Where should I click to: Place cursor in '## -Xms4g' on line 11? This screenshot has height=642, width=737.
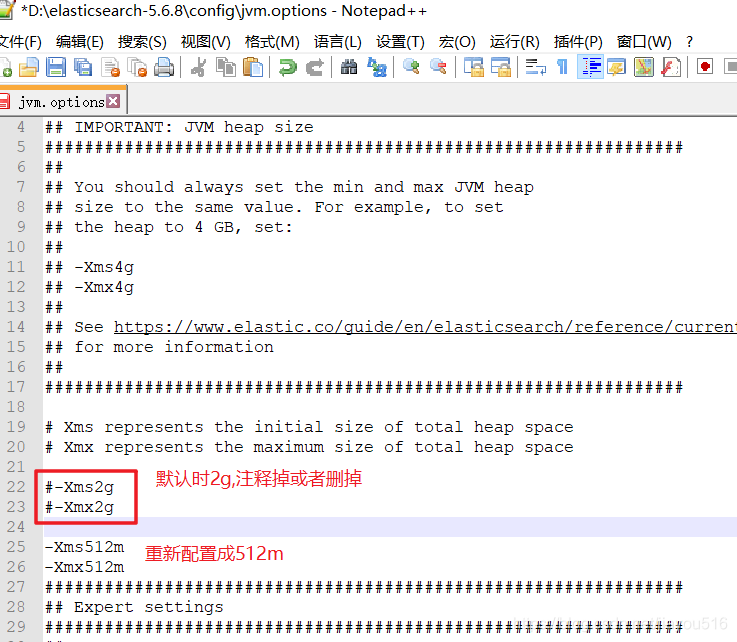pos(89,267)
